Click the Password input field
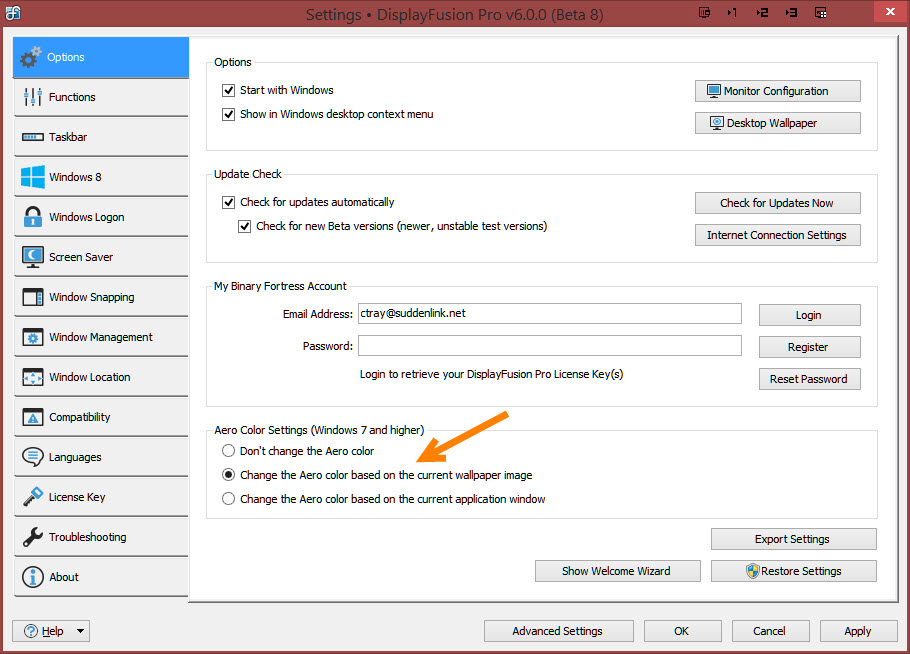This screenshot has height=654, width=910. tap(549, 346)
